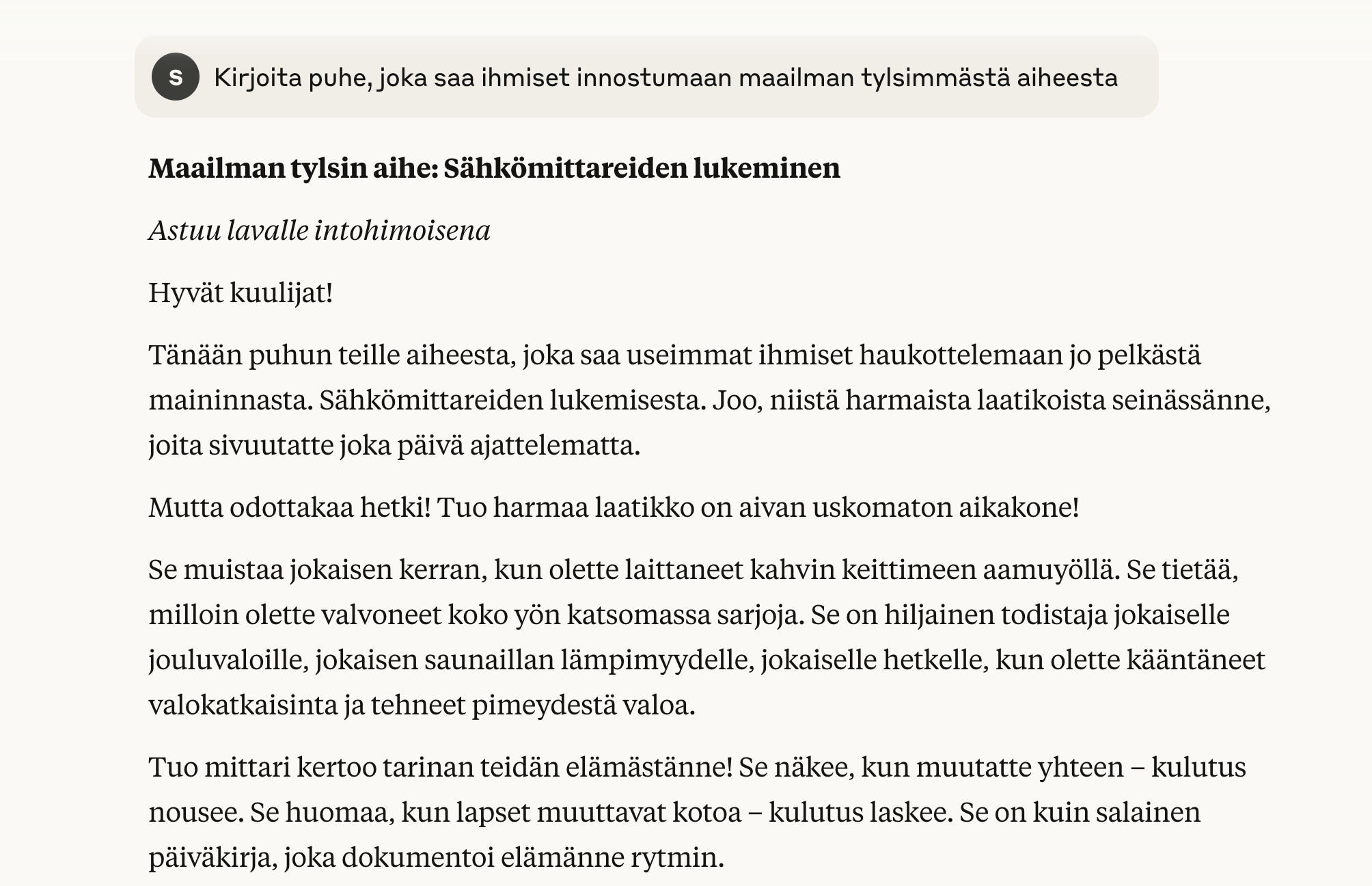Click the italic word "intohimoisena"
Viewport: 1372px width, 886px height.
402,230
